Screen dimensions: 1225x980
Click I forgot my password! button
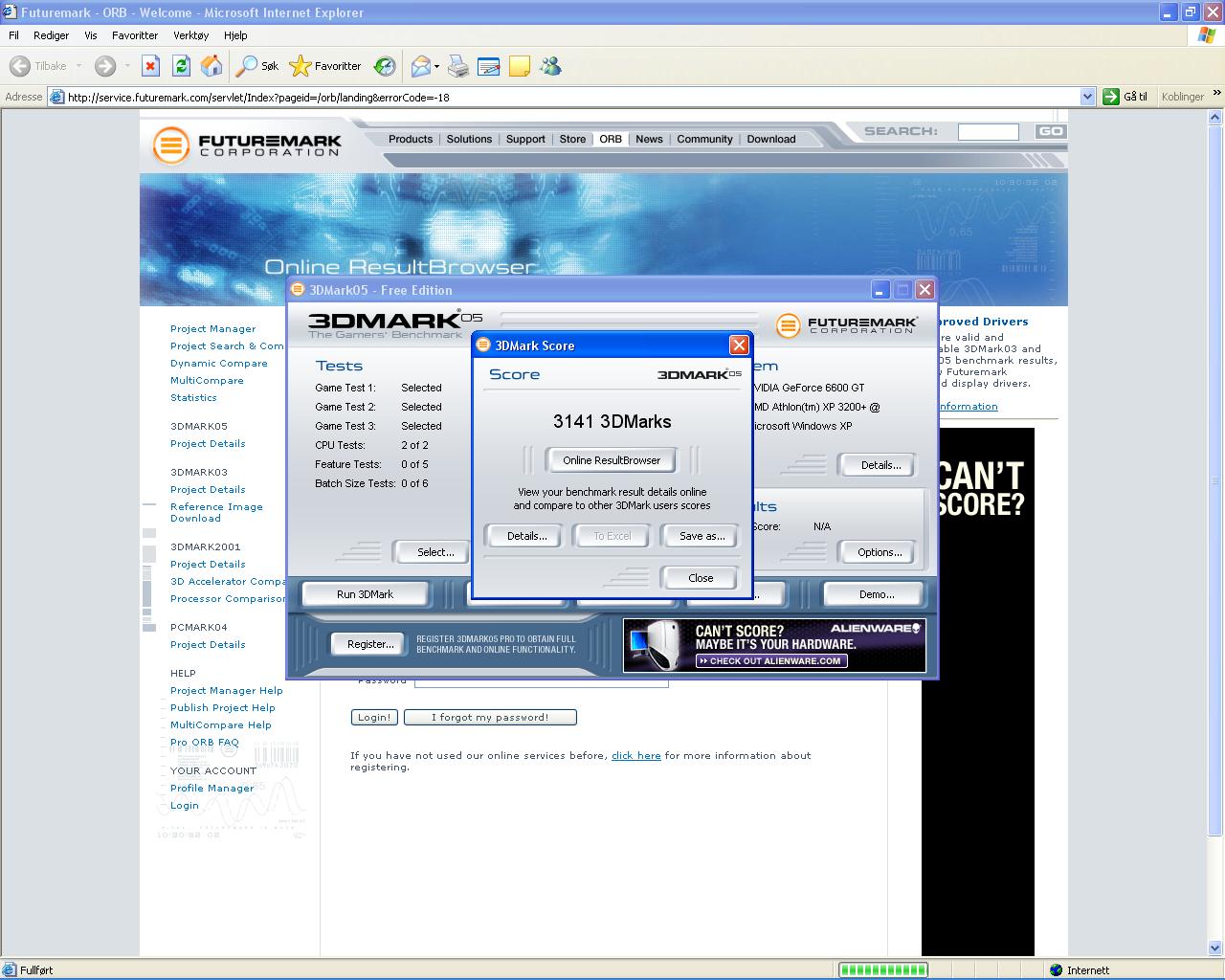click(490, 717)
